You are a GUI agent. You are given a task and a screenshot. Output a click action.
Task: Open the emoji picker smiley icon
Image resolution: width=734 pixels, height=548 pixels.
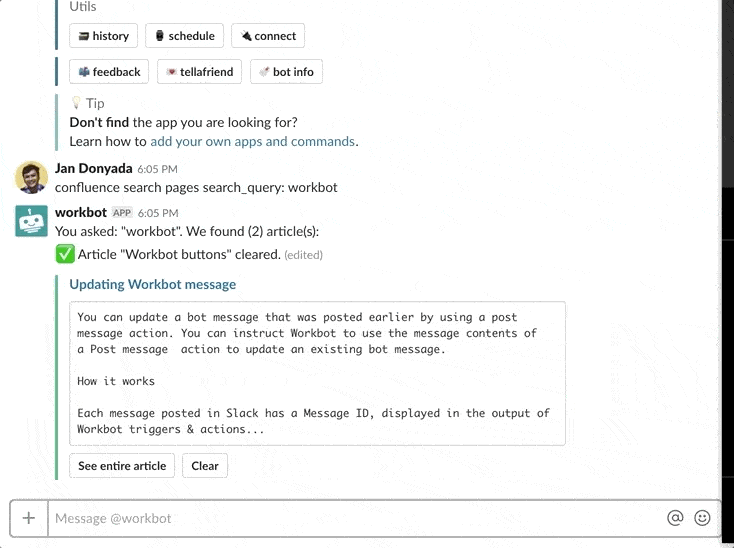click(702, 518)
